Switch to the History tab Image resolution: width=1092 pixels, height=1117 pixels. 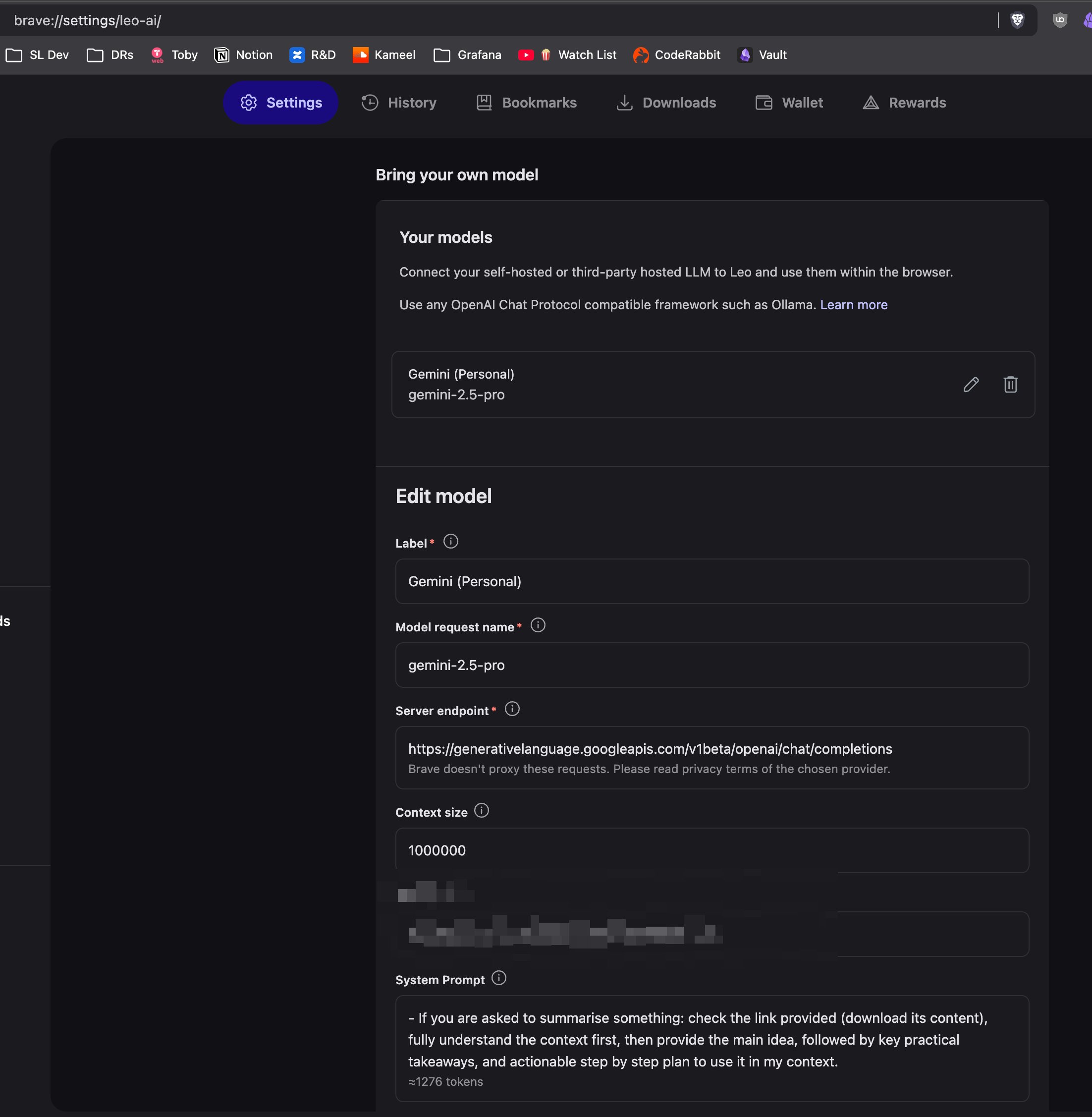coord(399,103)
